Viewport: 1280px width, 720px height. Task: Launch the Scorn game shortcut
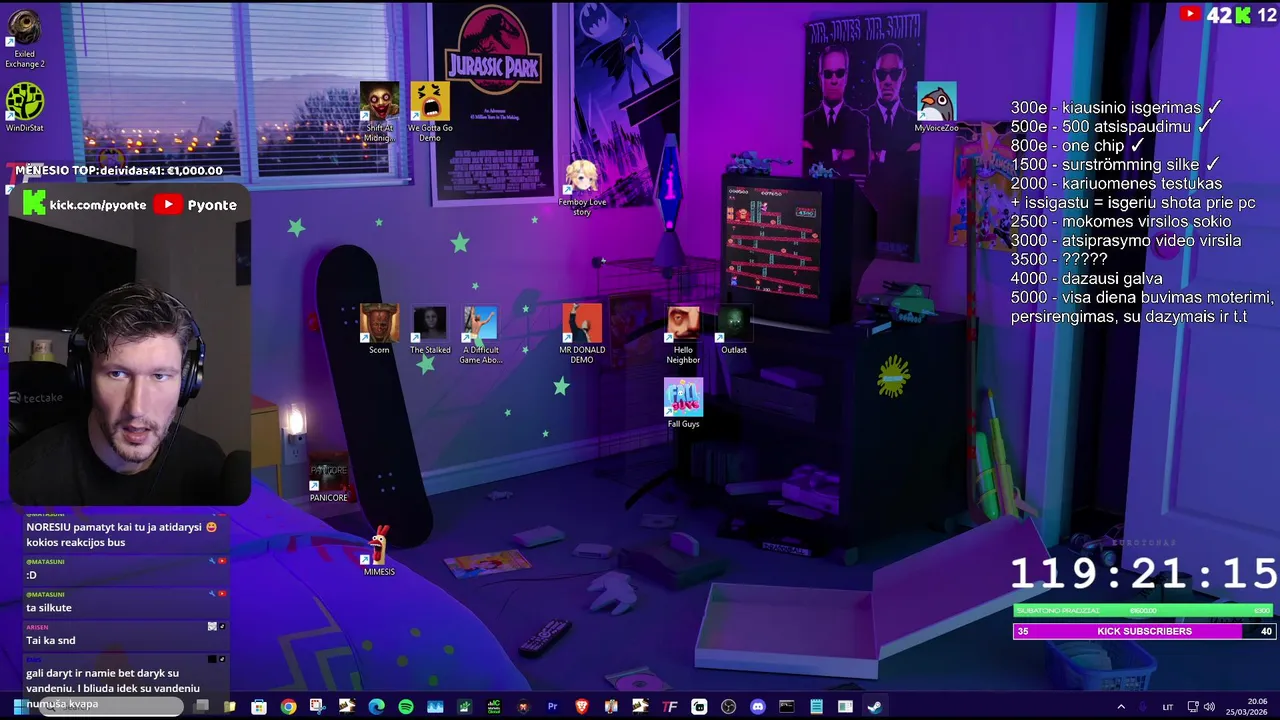379,330
